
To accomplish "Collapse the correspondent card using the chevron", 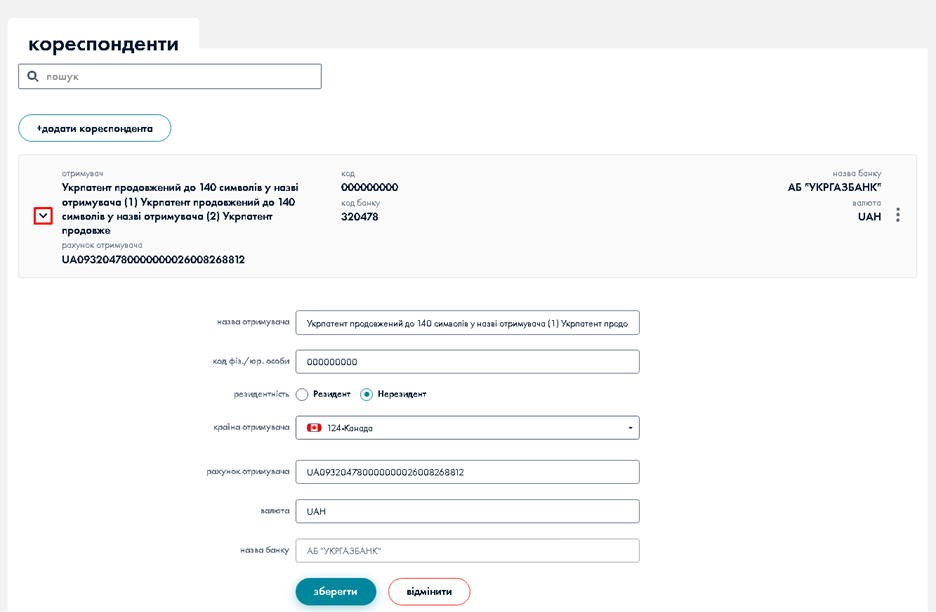I will [43, 216].
